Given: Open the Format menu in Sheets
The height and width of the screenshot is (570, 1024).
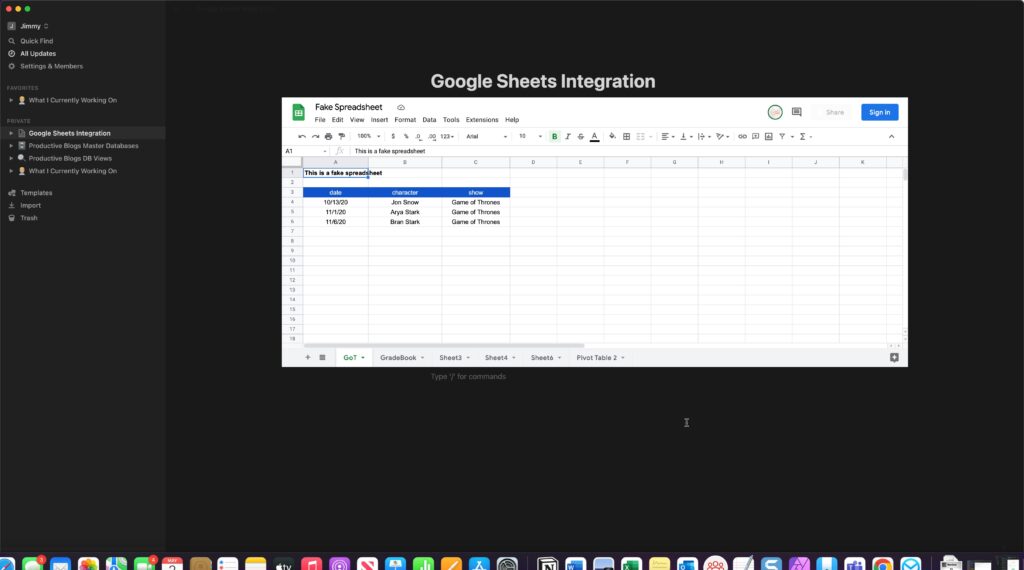Looking at the screenshot, I should [x=405, y=120].
